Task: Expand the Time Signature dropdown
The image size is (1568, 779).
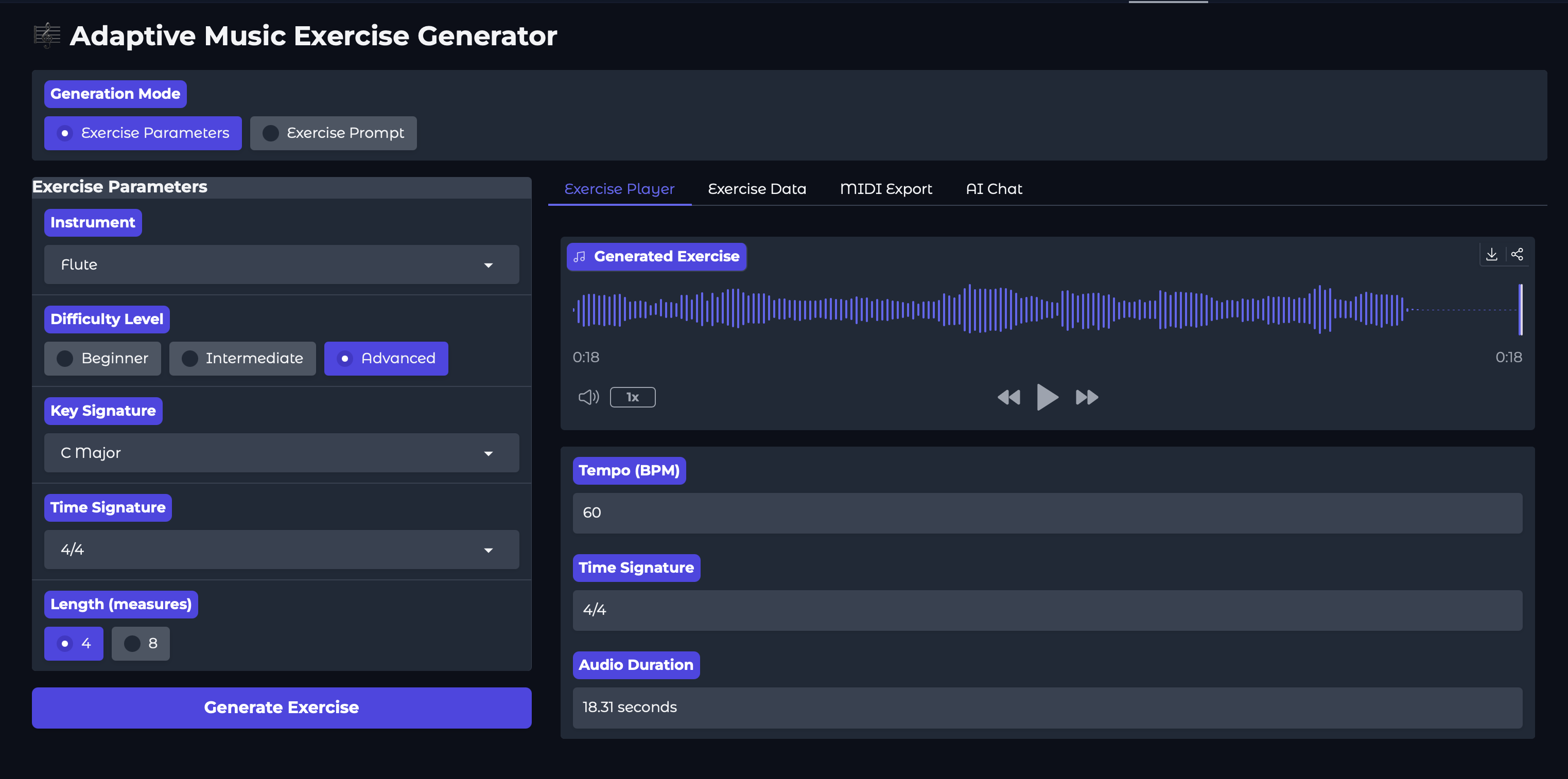Action: (x=281, y=550)
